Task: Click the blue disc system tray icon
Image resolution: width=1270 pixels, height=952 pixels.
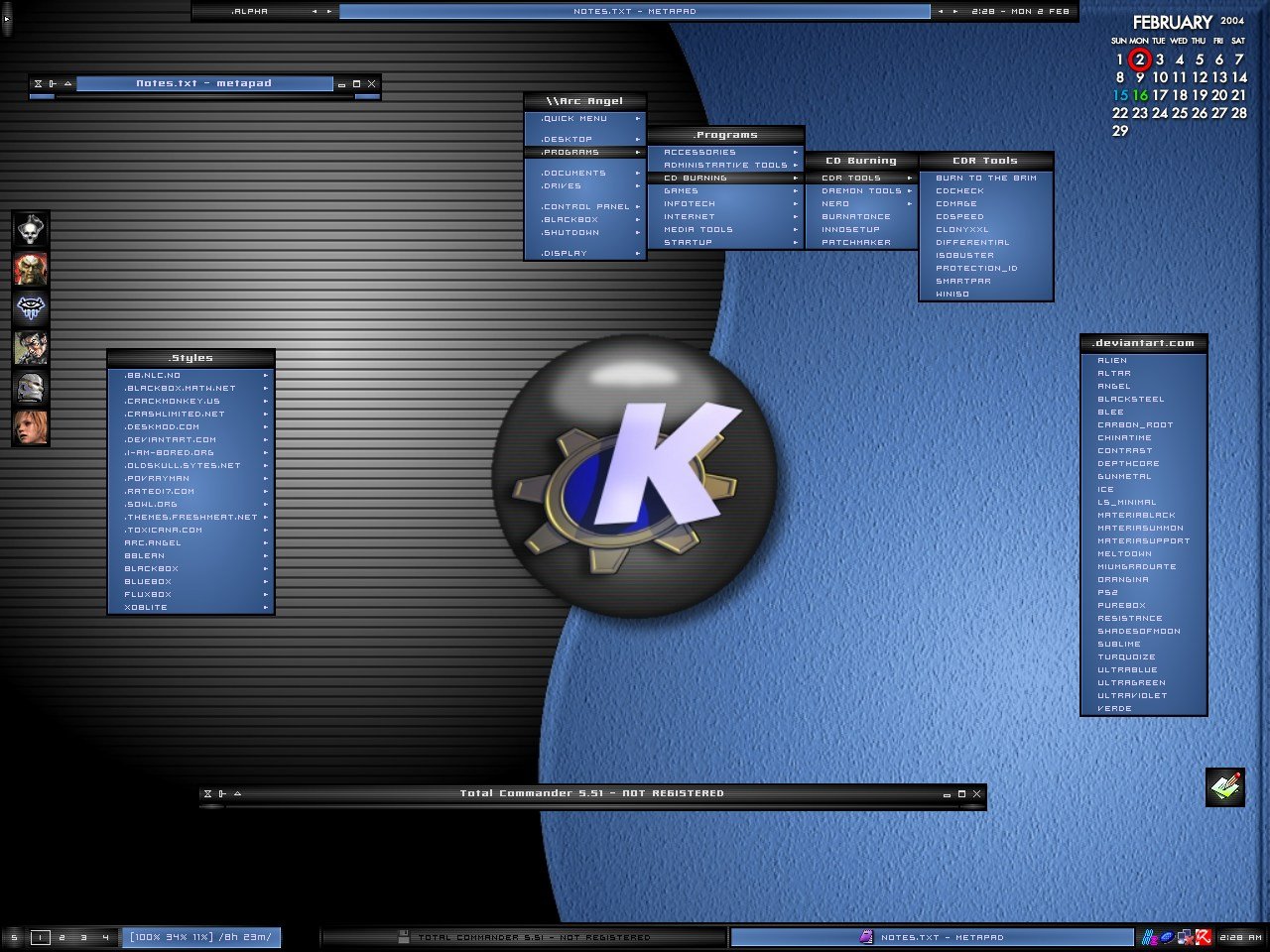Action: tap(1168, 937)
